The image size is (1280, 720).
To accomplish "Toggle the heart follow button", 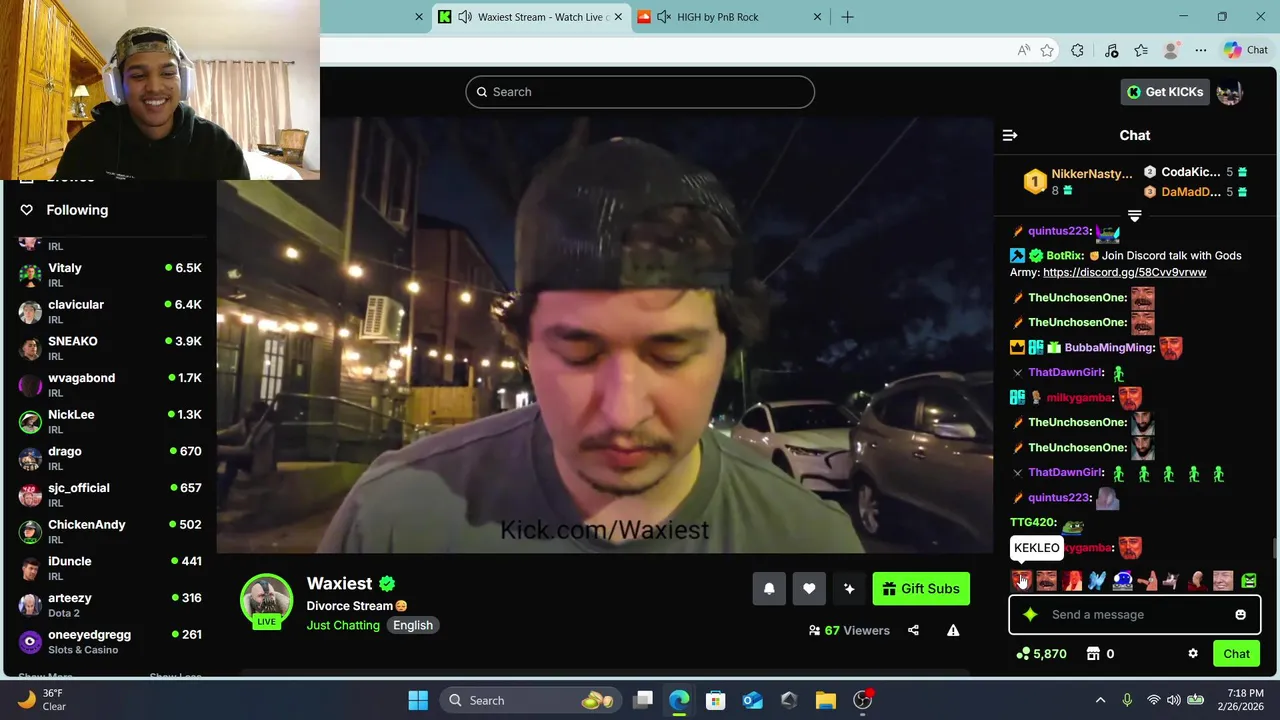I will [809, 589].
